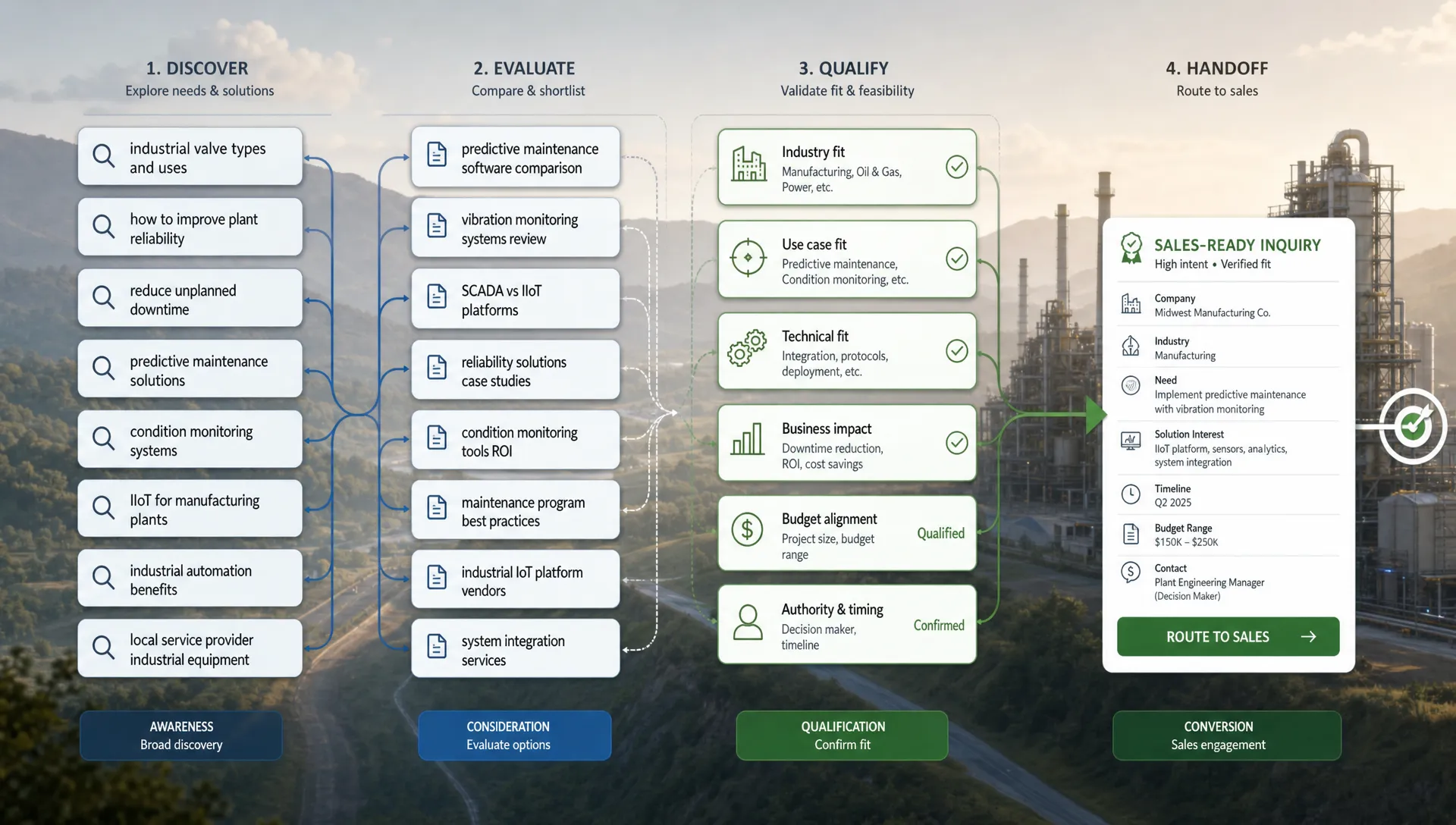Viewport: 1456px width, 825px height.
Task: Click the factory building icon in Industry fit card
Action: tap(748, 165)
